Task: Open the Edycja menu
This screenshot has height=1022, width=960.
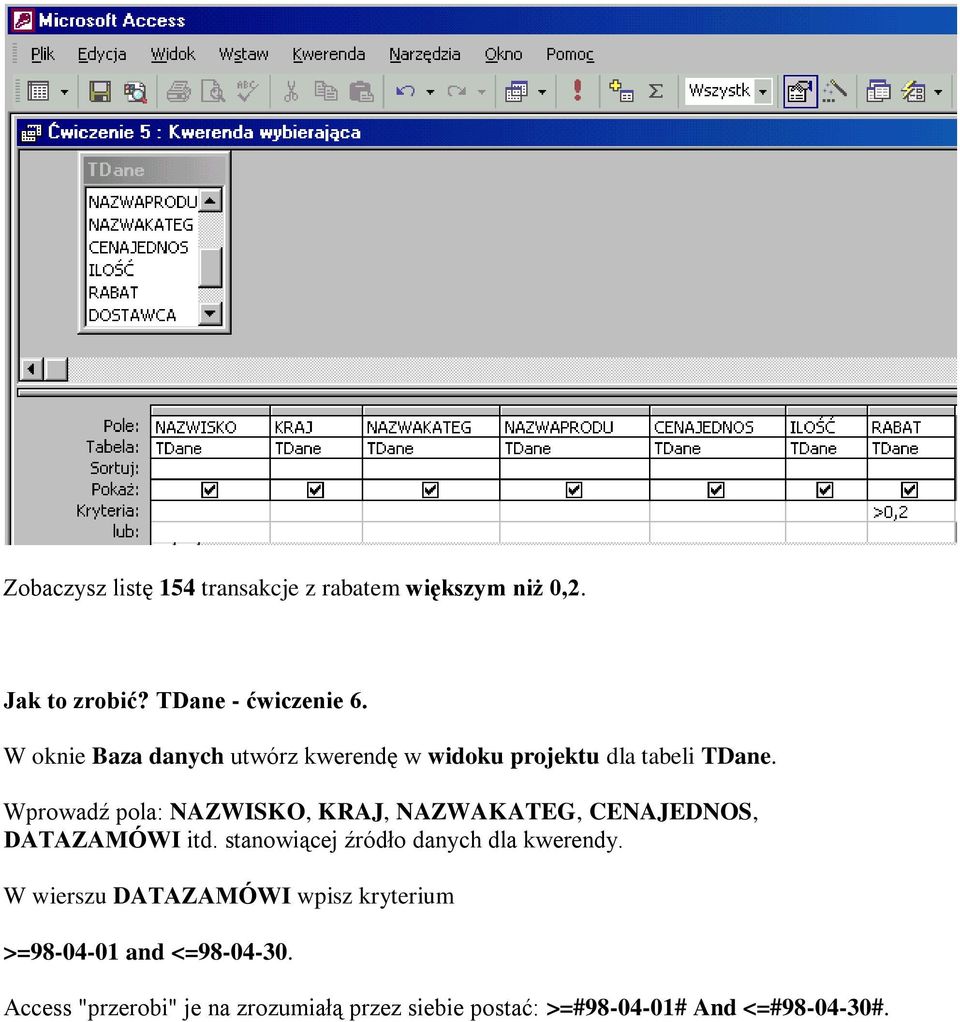Action: point(102,54)
